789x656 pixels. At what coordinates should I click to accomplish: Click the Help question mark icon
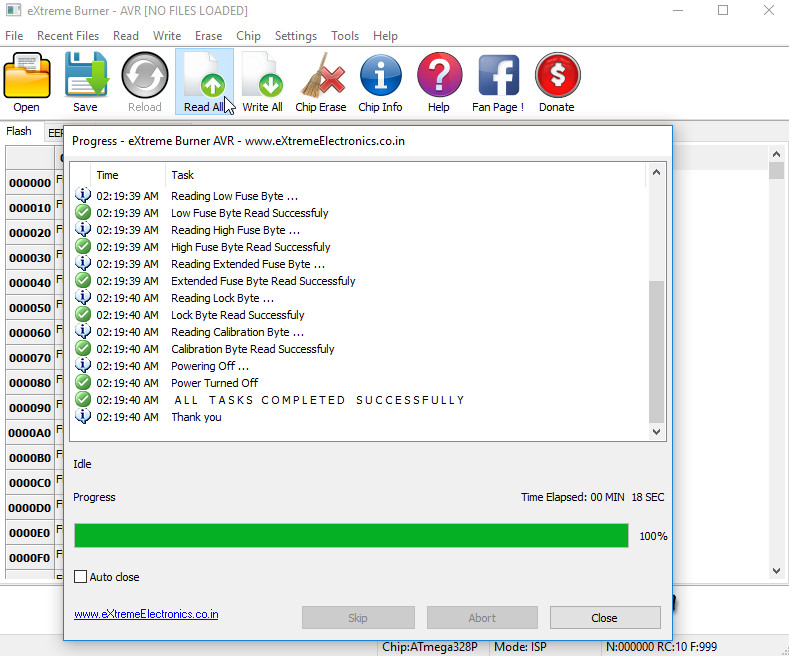439,75
